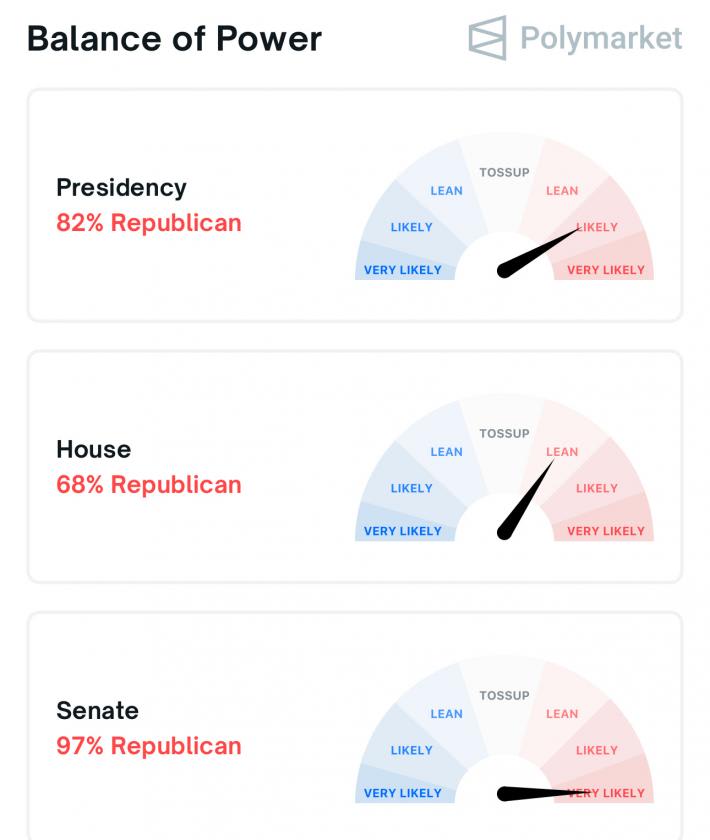Click the Balance of Power heading
Viewport: 710px width, 840px height.
tap(174, 39)
